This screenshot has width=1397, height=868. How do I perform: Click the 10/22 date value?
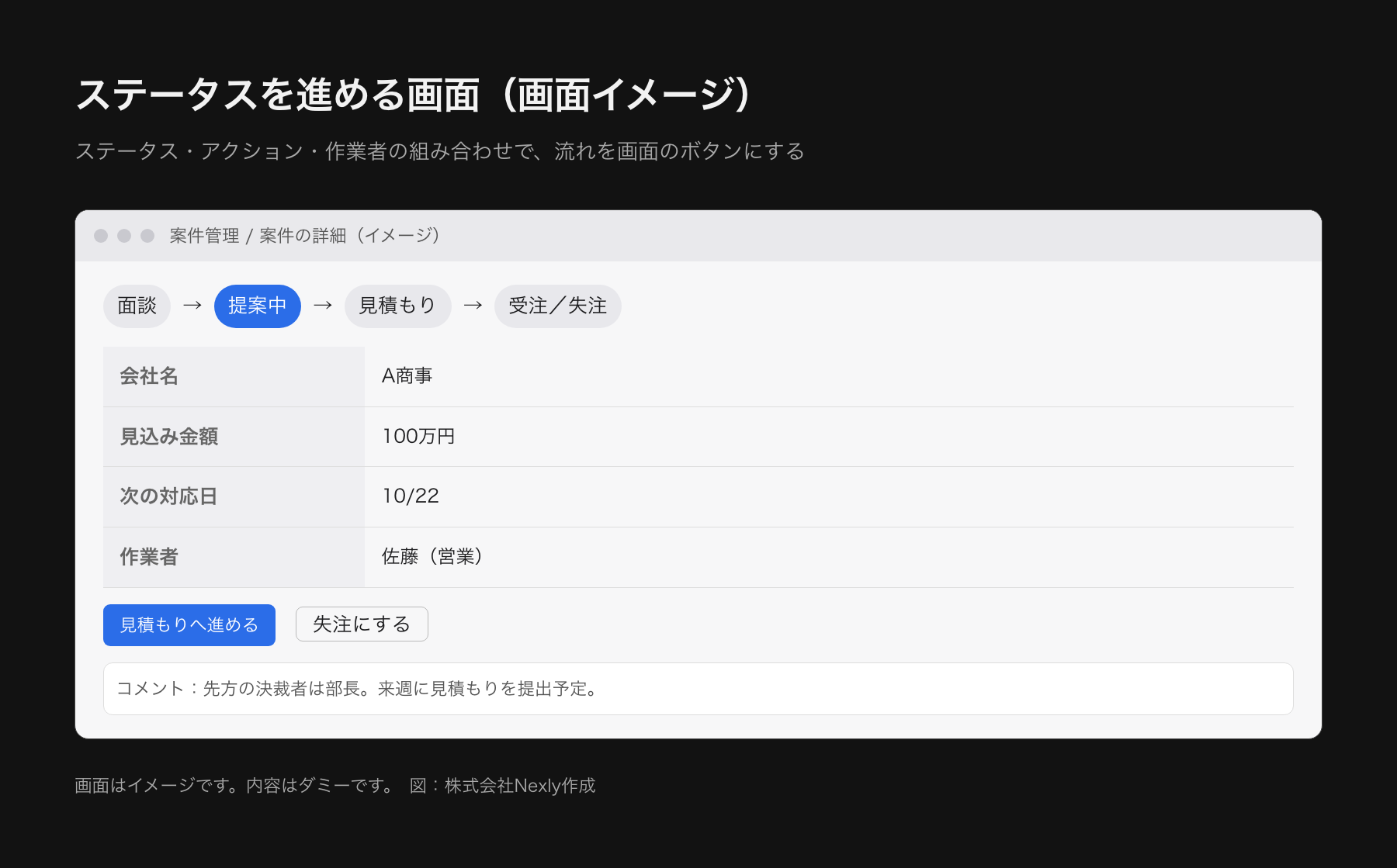(x=411, y=496)
